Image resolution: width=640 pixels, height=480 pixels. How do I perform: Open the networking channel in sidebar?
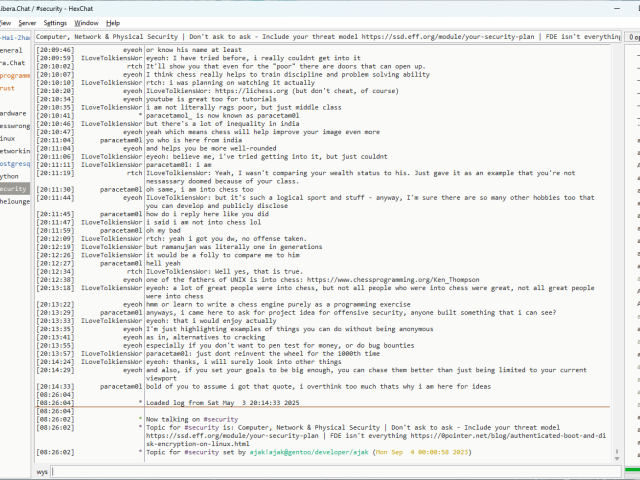point(15,150)
